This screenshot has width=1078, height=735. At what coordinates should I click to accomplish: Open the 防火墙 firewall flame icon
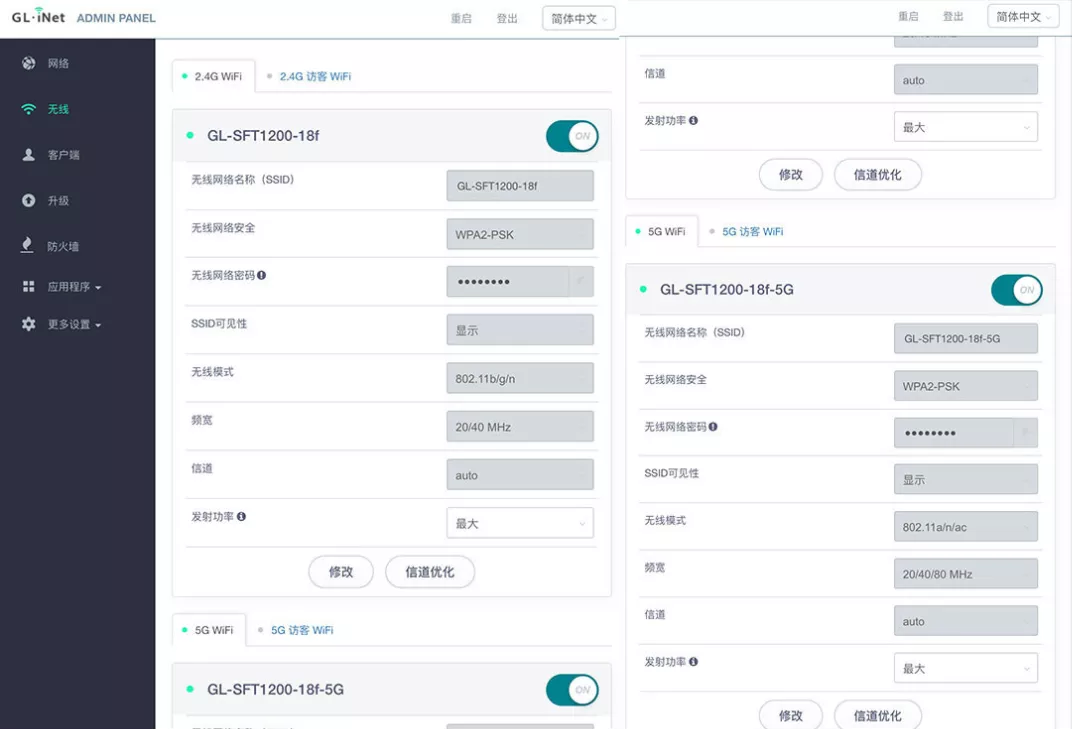[28, 245]
